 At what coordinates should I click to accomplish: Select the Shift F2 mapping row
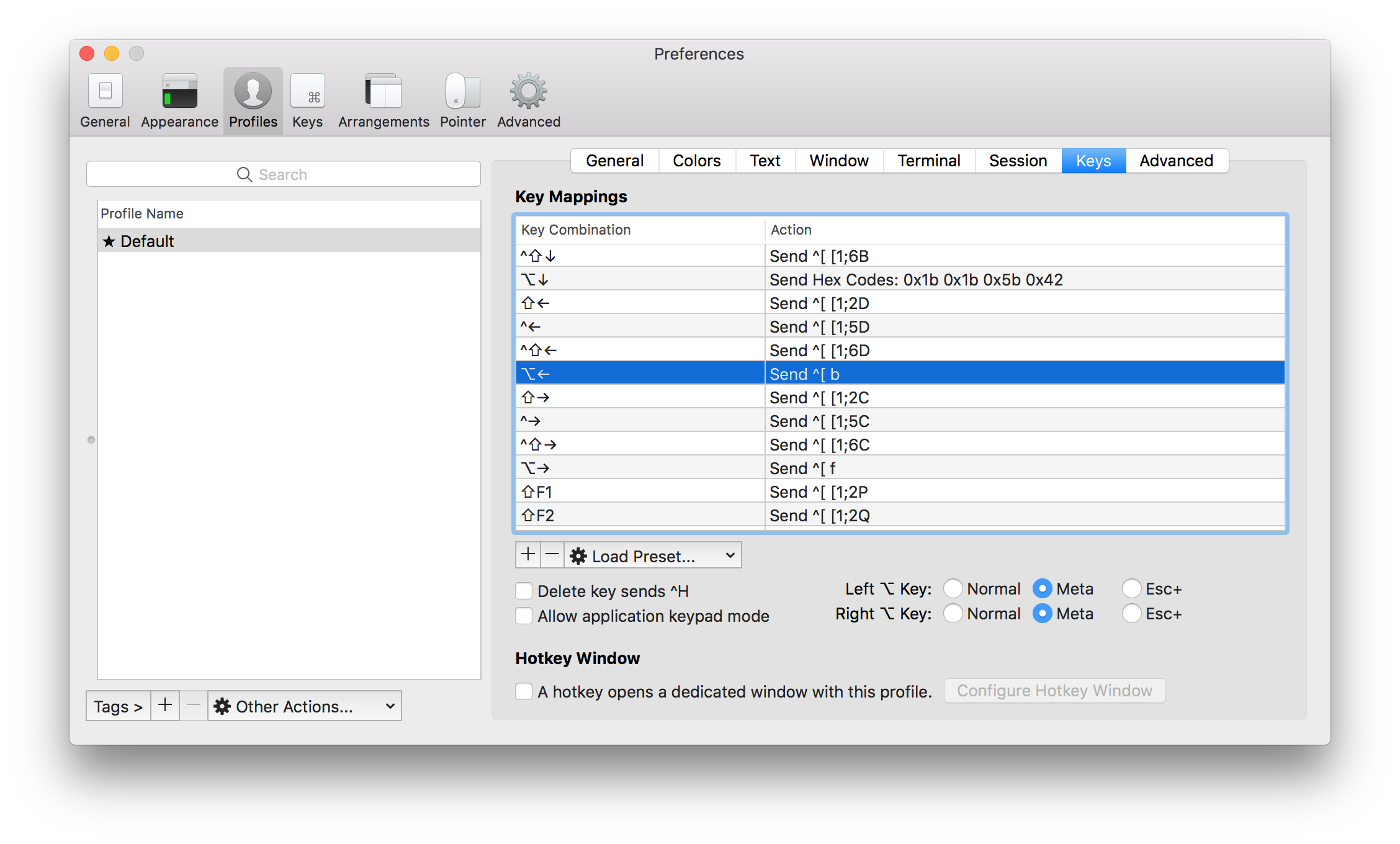tap(900, 515)
